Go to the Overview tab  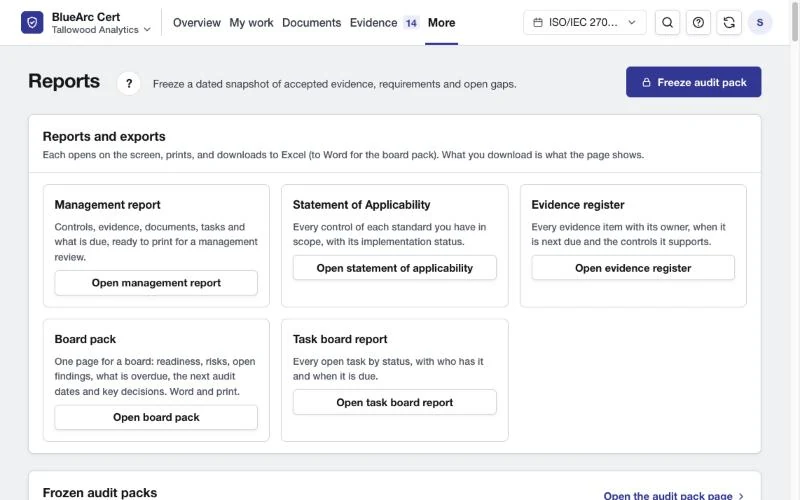point(196,22)
